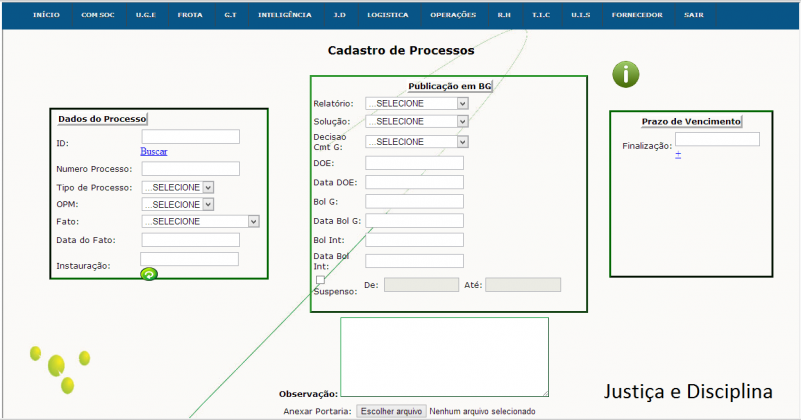Screen dimensions: 801x420
Task: Click the SAIR menu item
Action: click(x=694, y=16)
